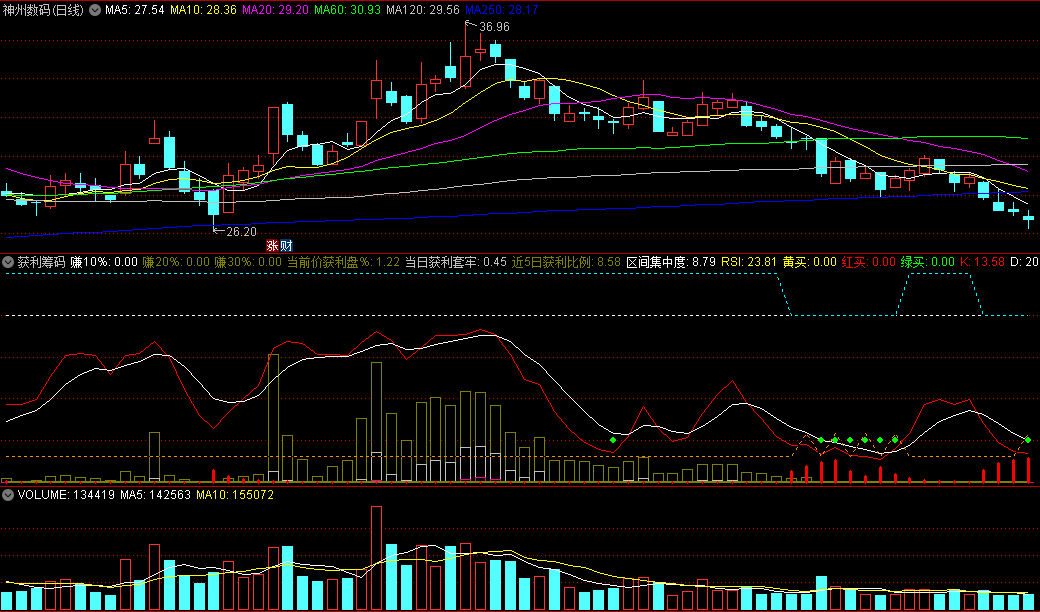Select the 神州数码(日线) chart title
This screenshot has height=612, width=1040.
pyautogui.click(x=44, y=10)
